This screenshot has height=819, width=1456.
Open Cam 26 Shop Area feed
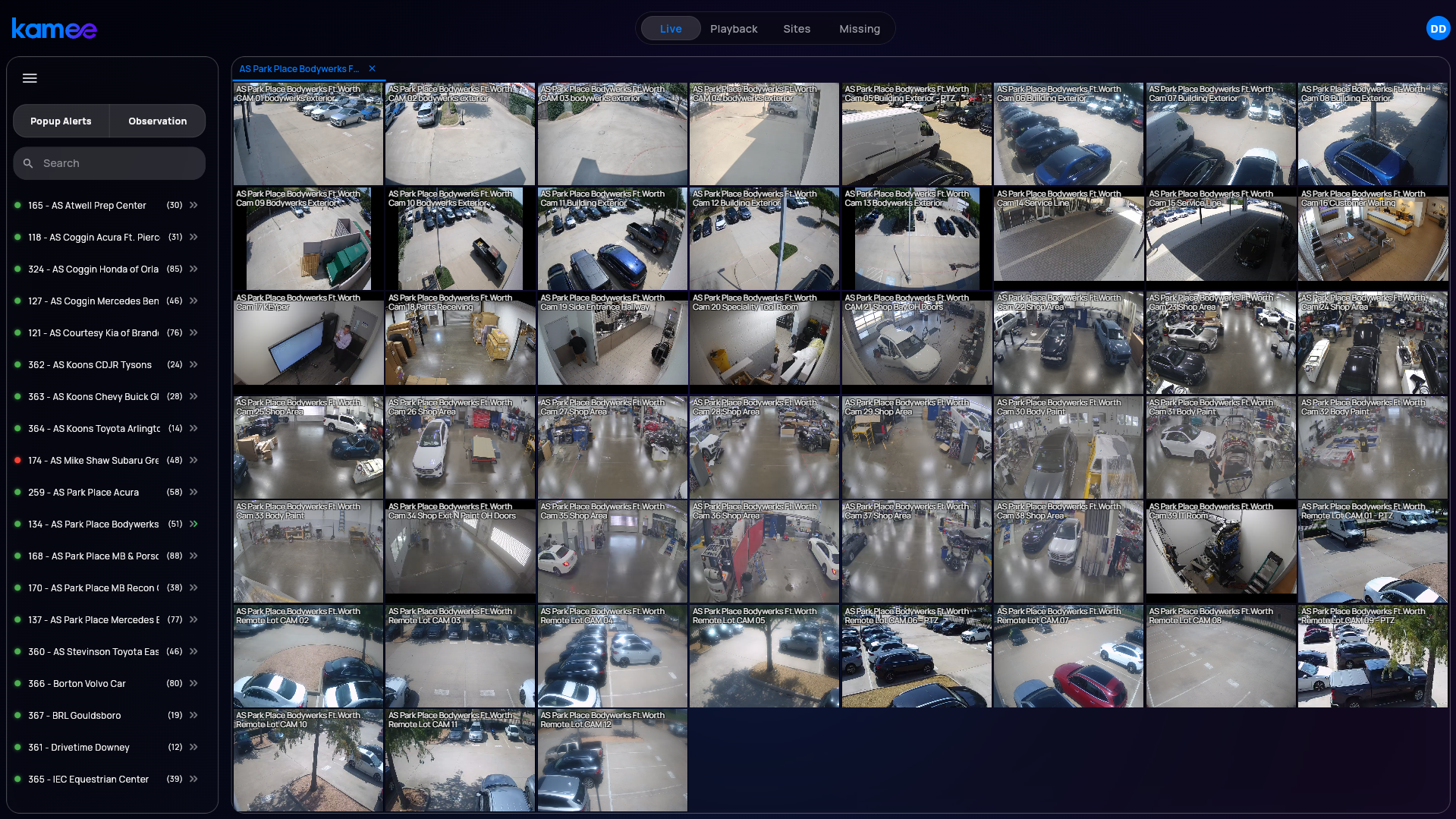pos(460,447)
